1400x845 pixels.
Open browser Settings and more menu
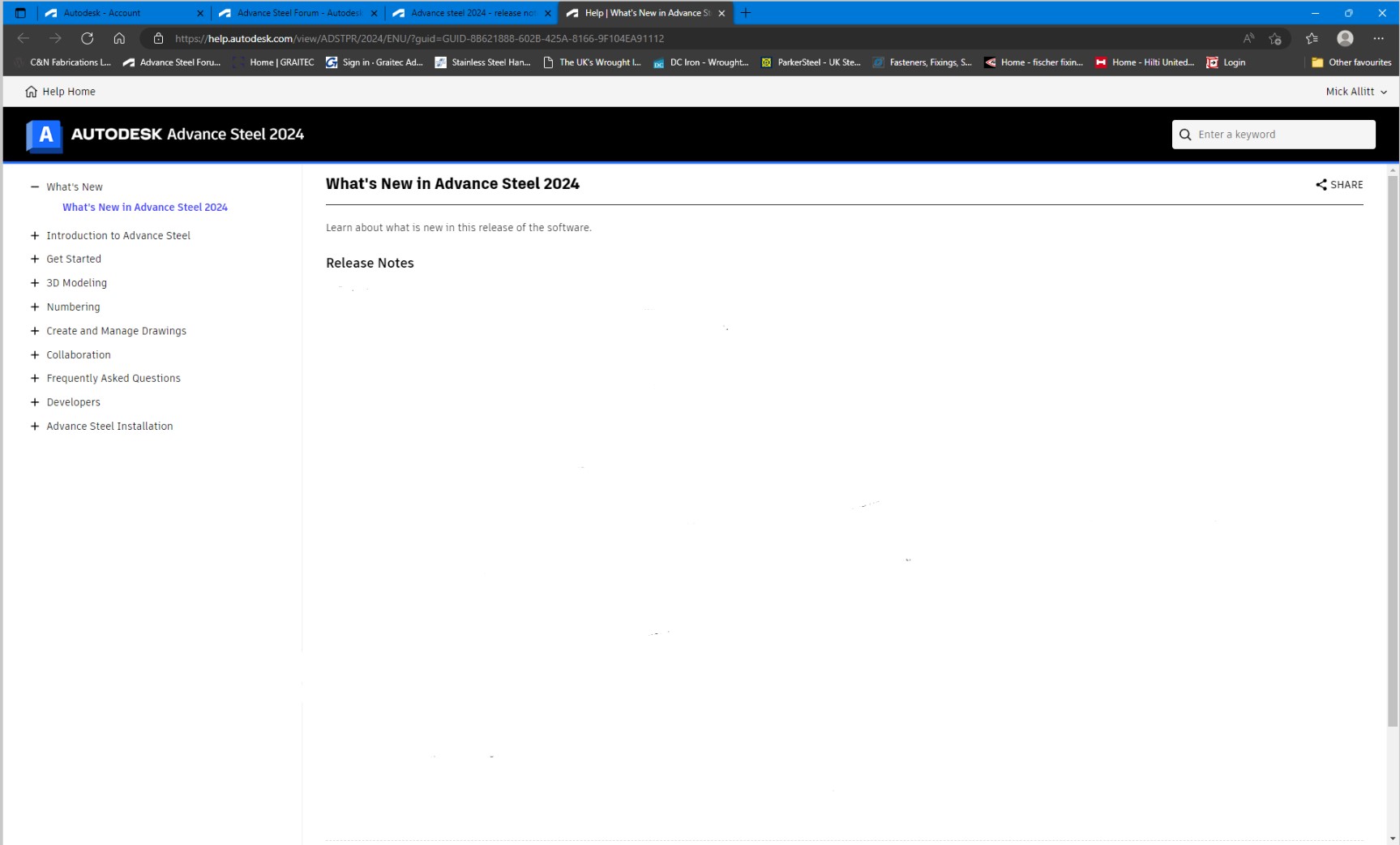click(x=1378, y=38)
